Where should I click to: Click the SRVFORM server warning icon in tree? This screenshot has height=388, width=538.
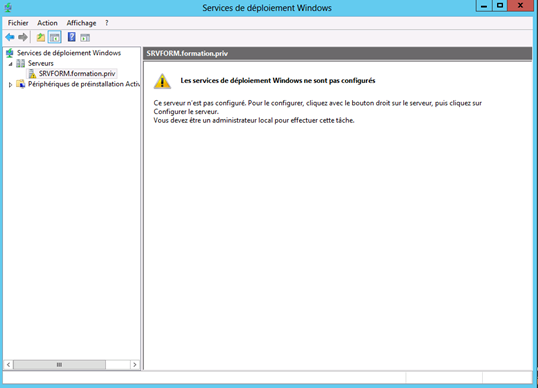click(x=32, y=73)
